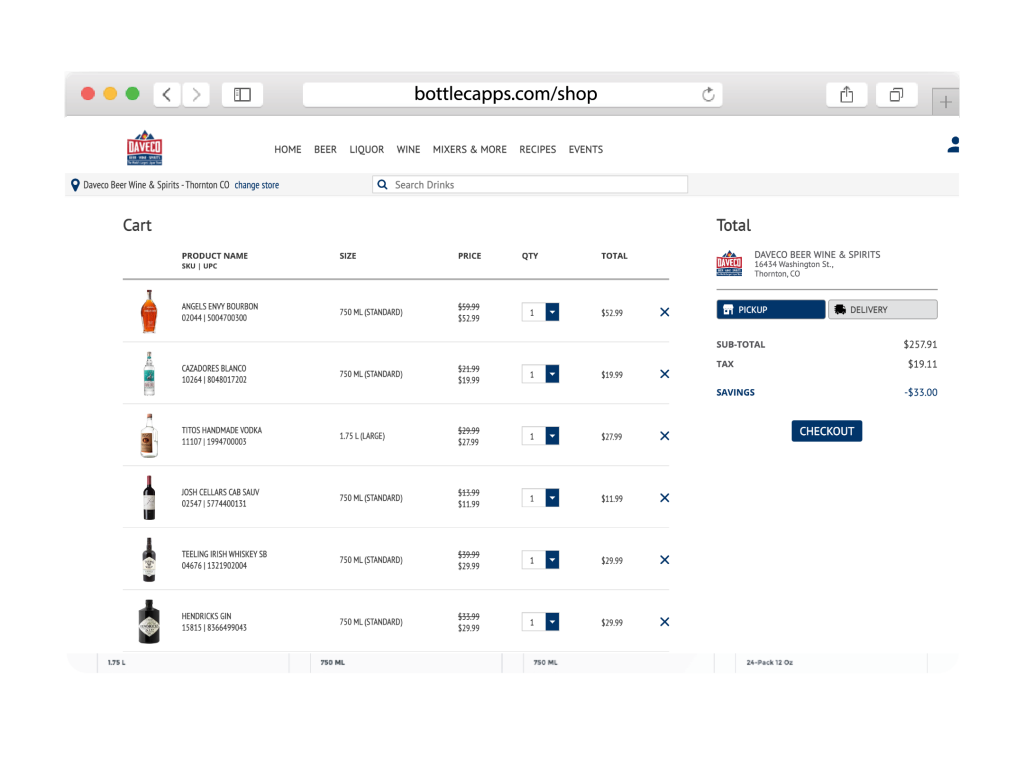Open quantity dropdown for Angels Envy Bourbon
The width and height of the screenshot is (1024, 759).
tap(552, 312)
